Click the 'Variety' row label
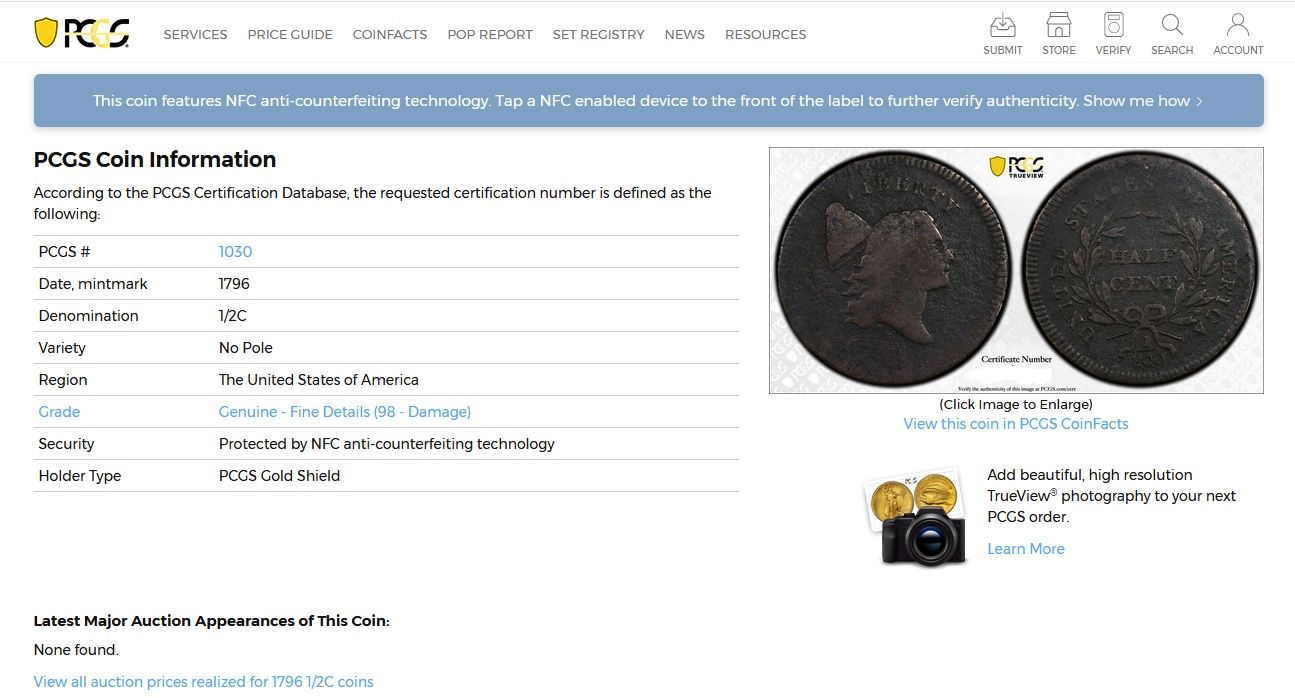Viewport: 1295px width, 698px height. (x=62, y=348)
